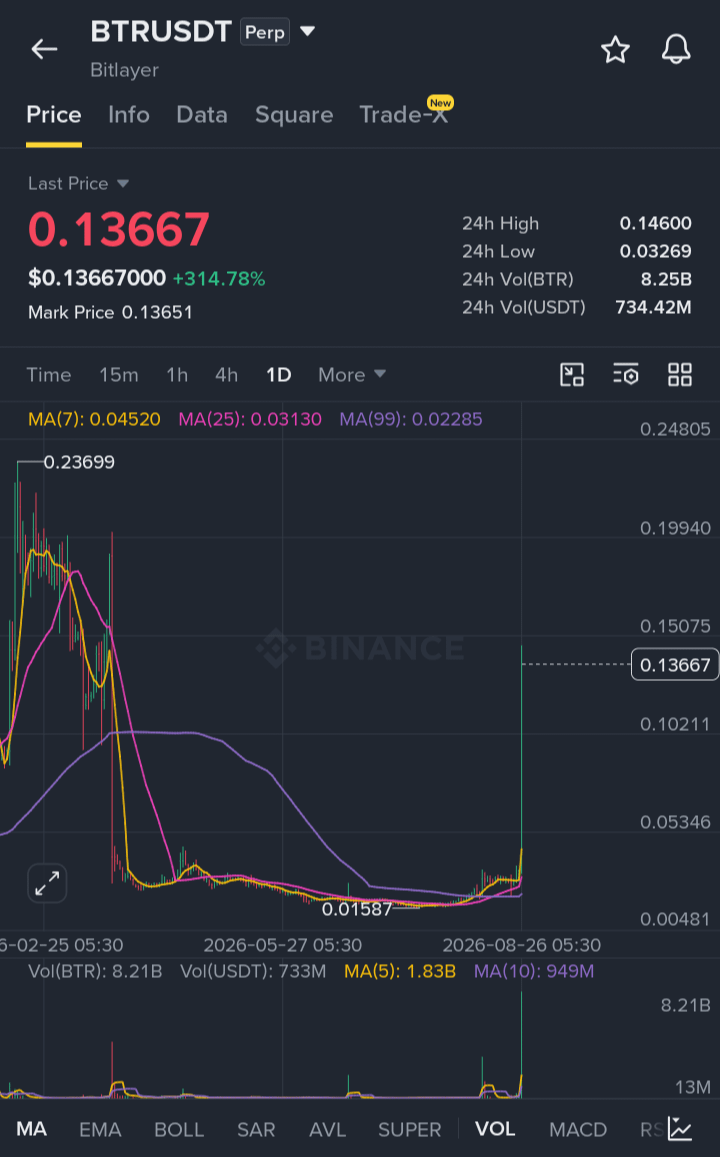Tap the current price label 0.13667 on axis

coord(675,665)
